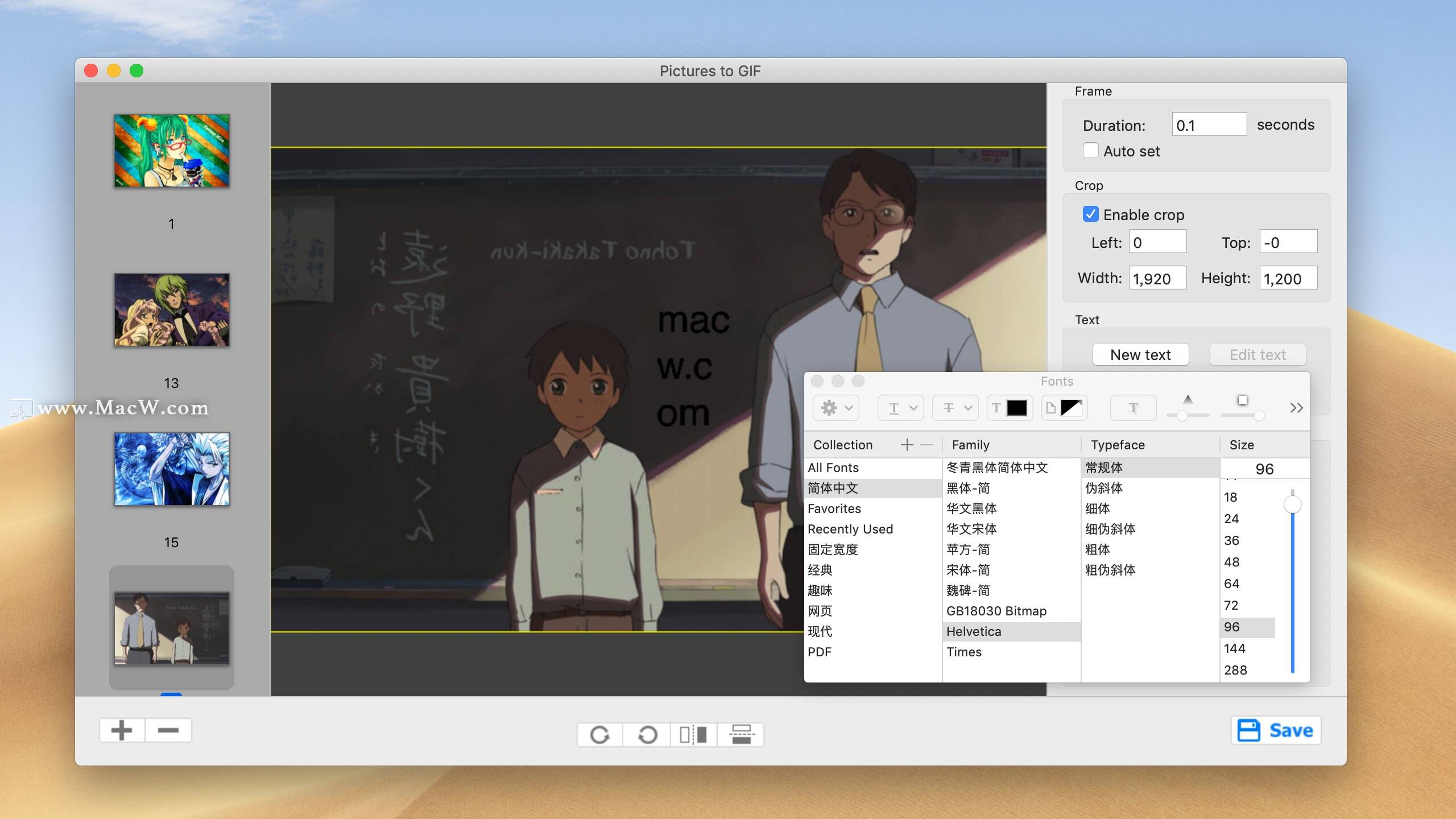Click the Save button
1456x819 pixels.
[x=1276, y=730]
